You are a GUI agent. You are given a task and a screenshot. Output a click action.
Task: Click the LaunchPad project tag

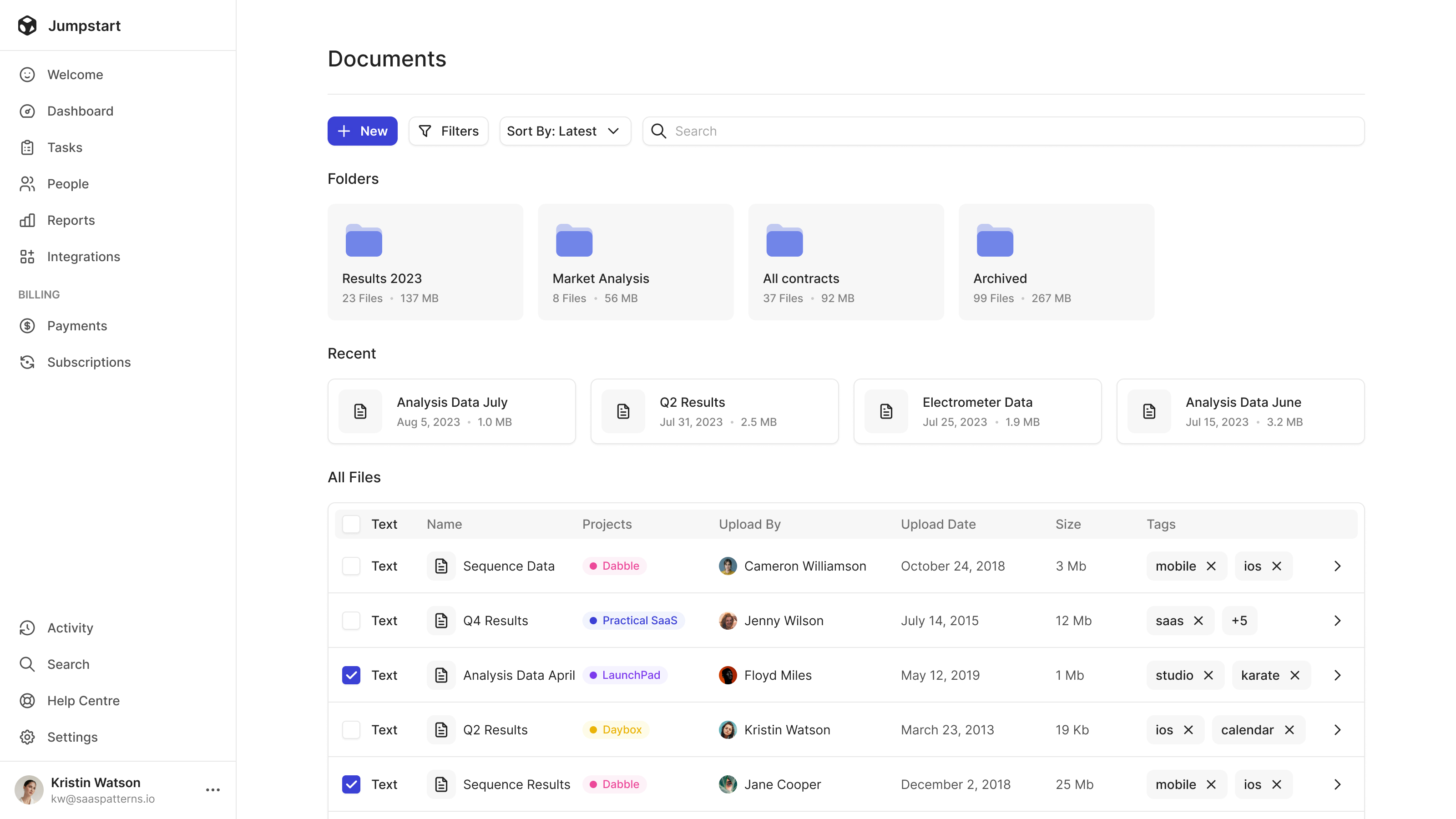tap(625, 675)
